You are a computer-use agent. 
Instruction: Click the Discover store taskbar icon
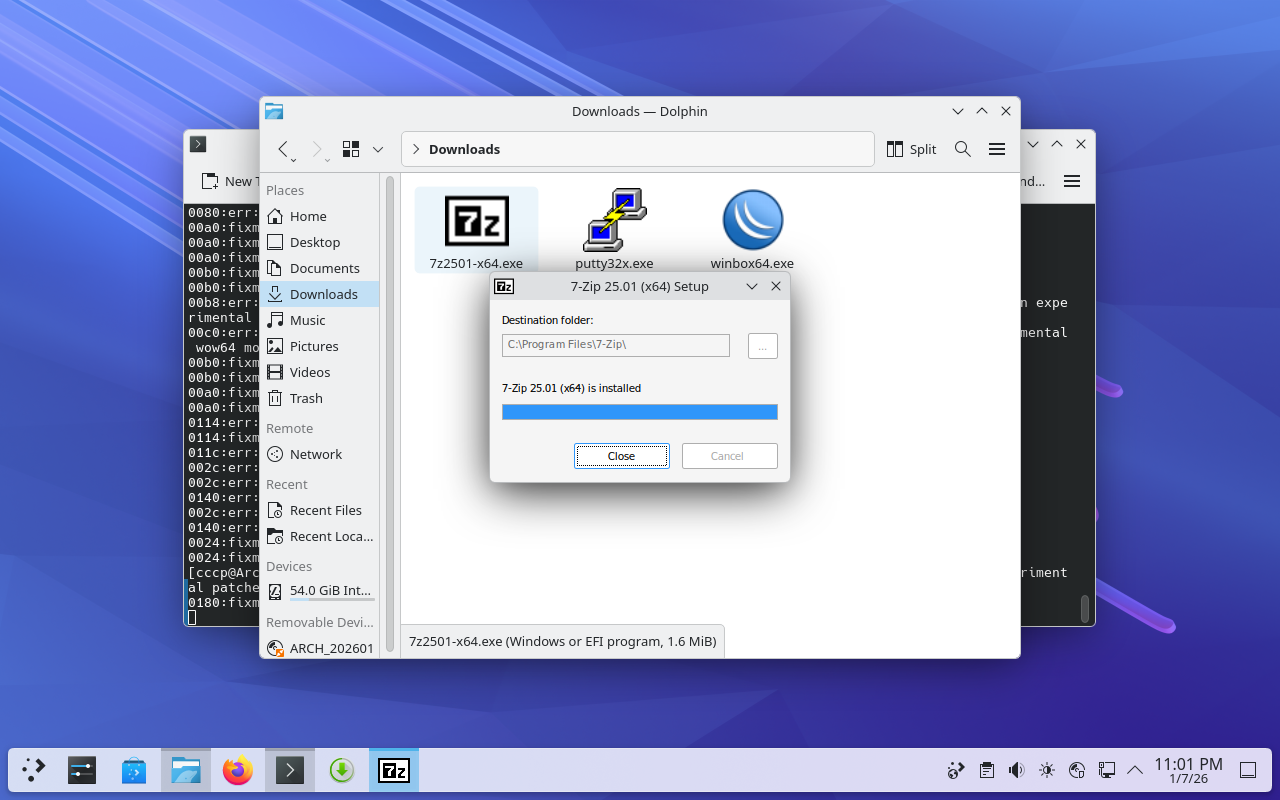(x=134, y=770)
